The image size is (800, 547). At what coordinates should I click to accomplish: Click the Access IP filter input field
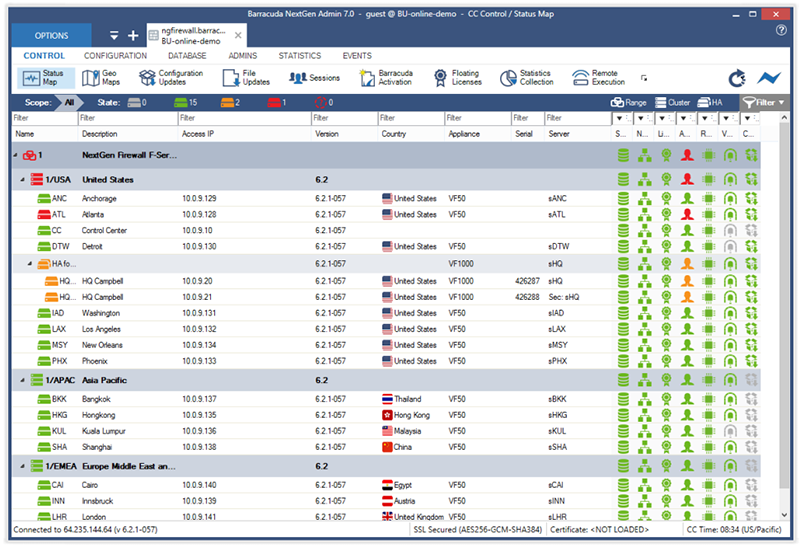coord(245,118)
